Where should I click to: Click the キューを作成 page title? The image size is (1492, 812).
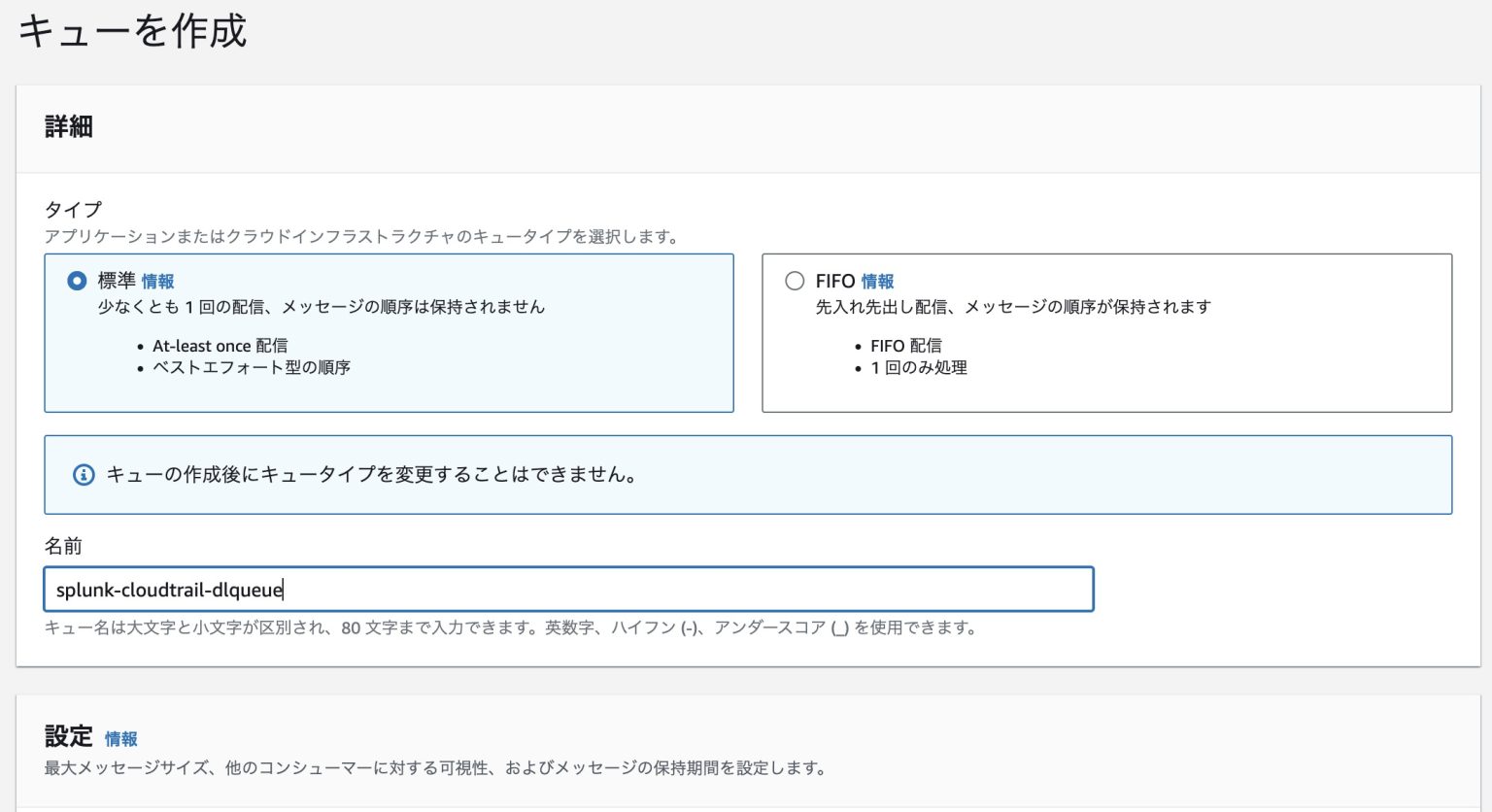(x=133, y=32)
